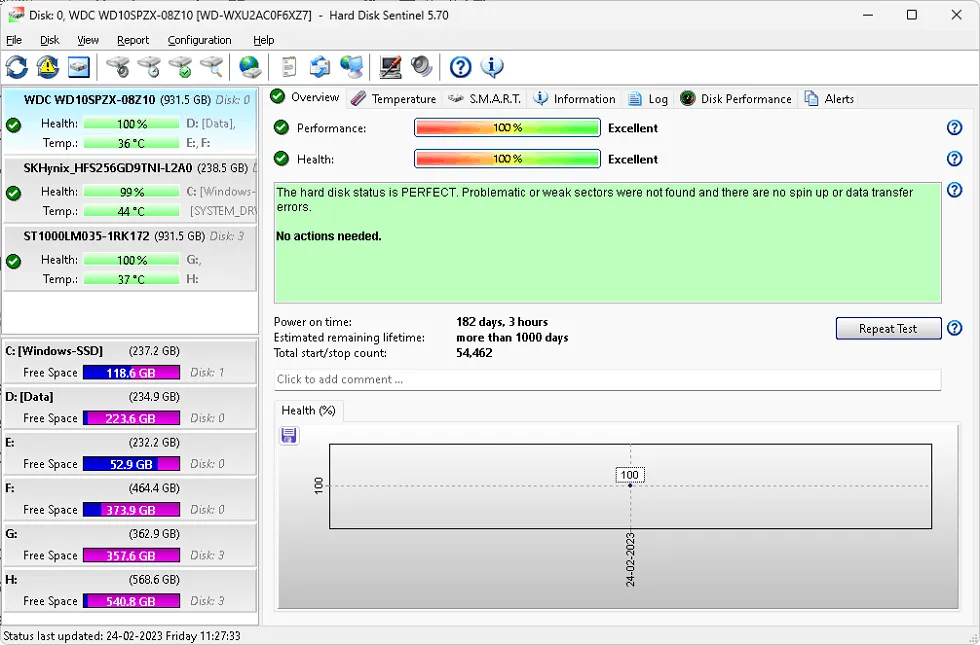Click the Refresh disk status toolbar icon
This screenshot has height=645, width=980.
[17, 67]
